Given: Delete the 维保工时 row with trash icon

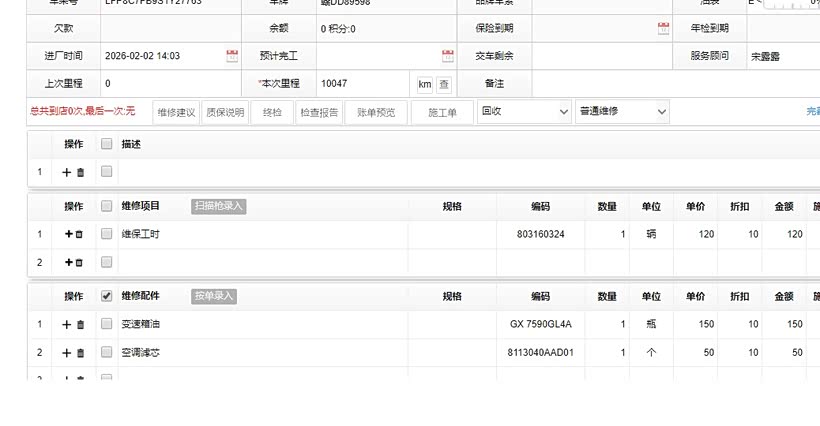Looking at the screenshot, I should (x=80, y=234).
